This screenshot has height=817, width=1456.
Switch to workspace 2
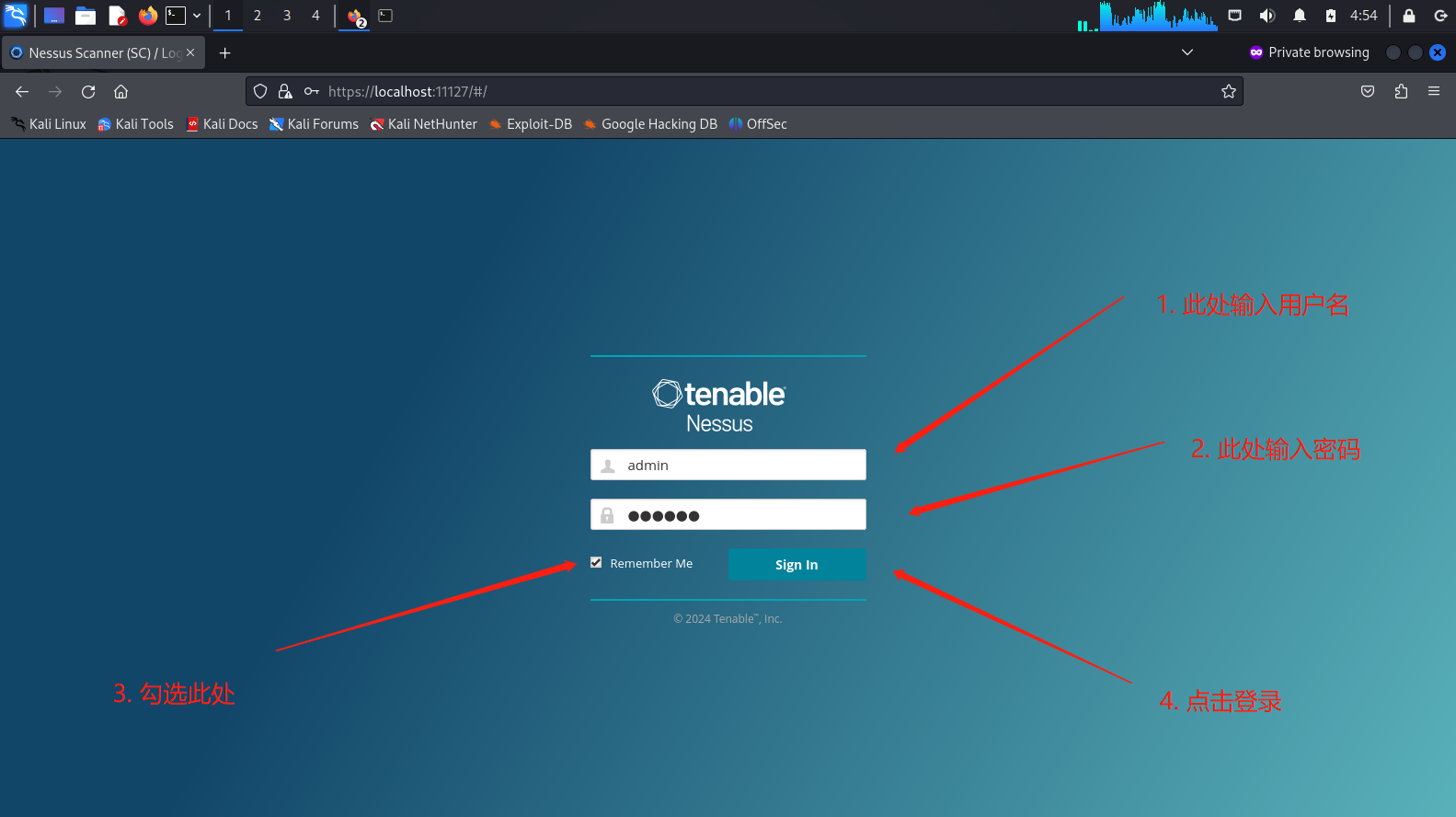pyautogui.click(x=258, y=16)
